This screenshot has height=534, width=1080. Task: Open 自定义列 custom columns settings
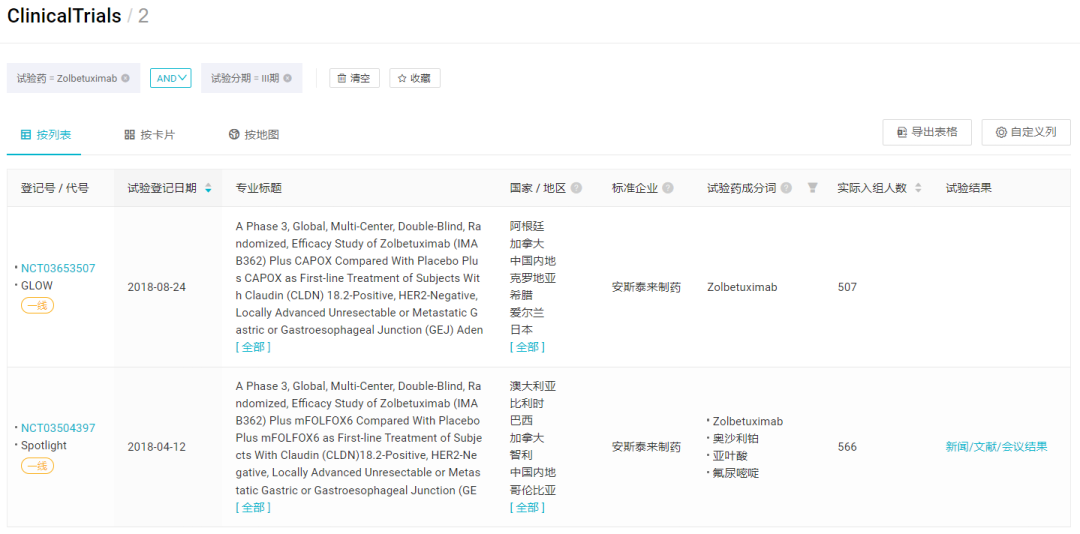[x=1025, y=132]
